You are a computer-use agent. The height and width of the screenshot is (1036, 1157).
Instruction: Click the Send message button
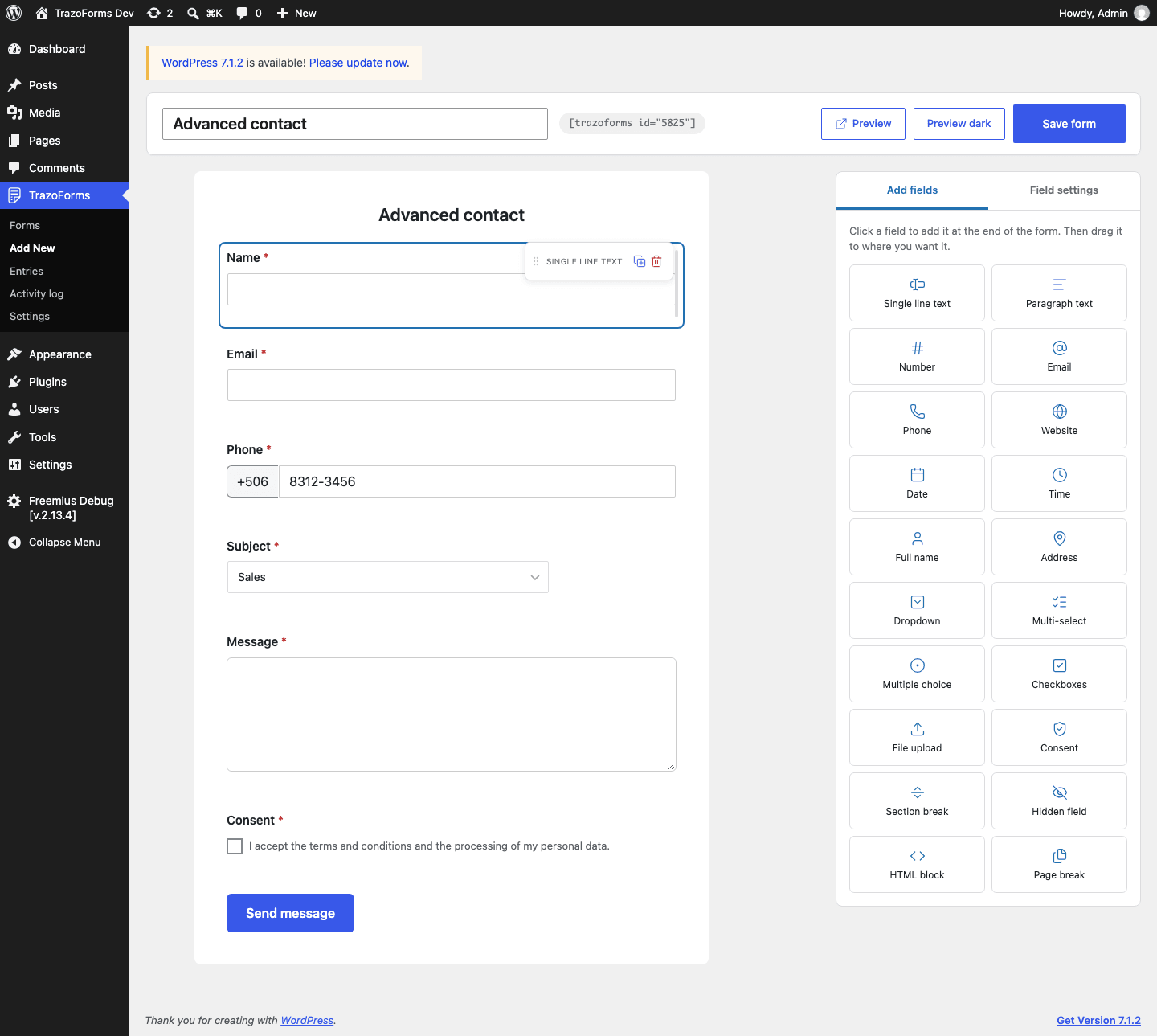pyautogui.click(x=290, y=913)
